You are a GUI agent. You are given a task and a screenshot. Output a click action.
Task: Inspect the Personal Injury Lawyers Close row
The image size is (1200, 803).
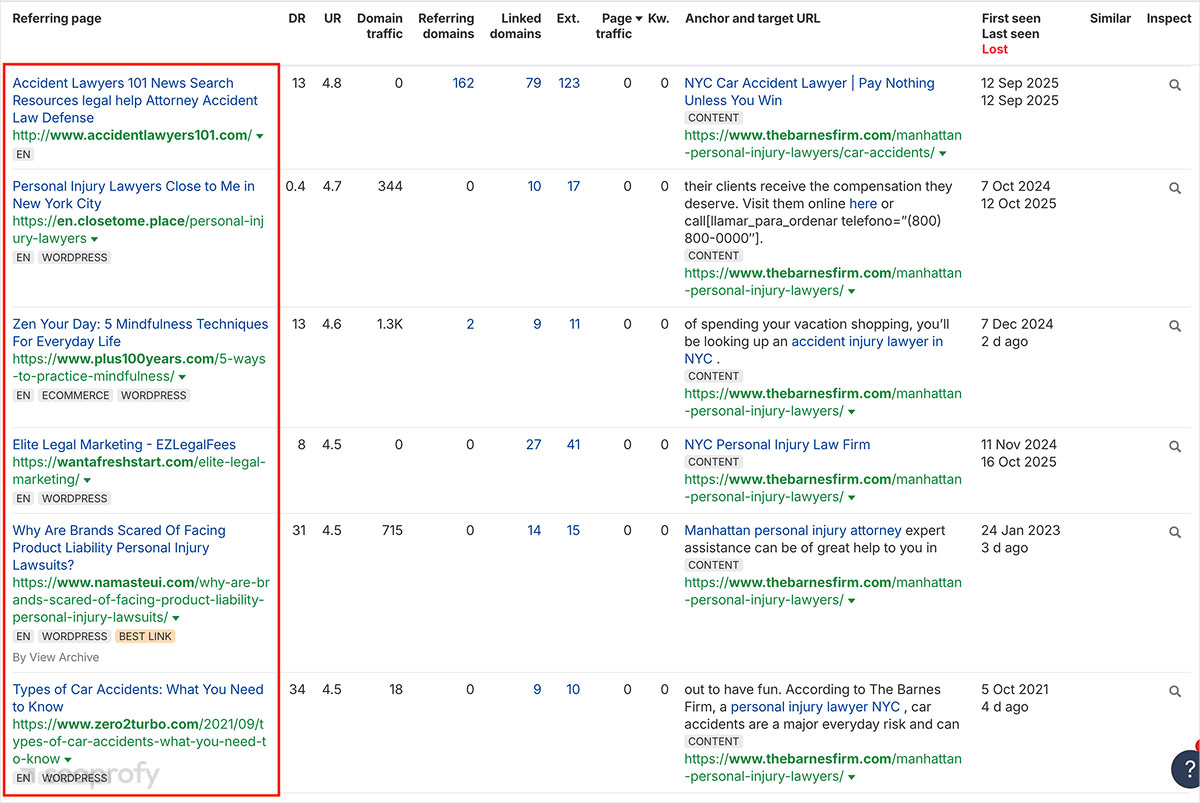(1175, 187)
